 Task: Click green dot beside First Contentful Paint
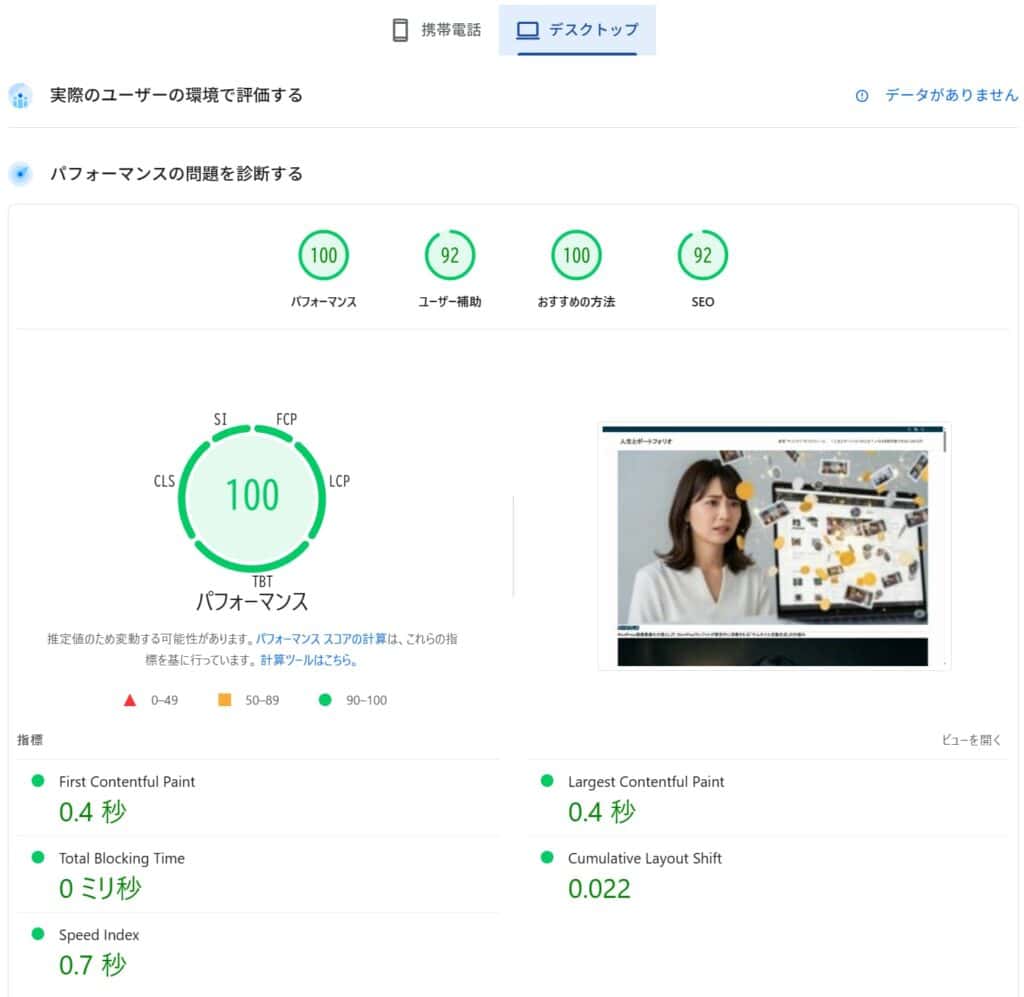click(38, 781)
